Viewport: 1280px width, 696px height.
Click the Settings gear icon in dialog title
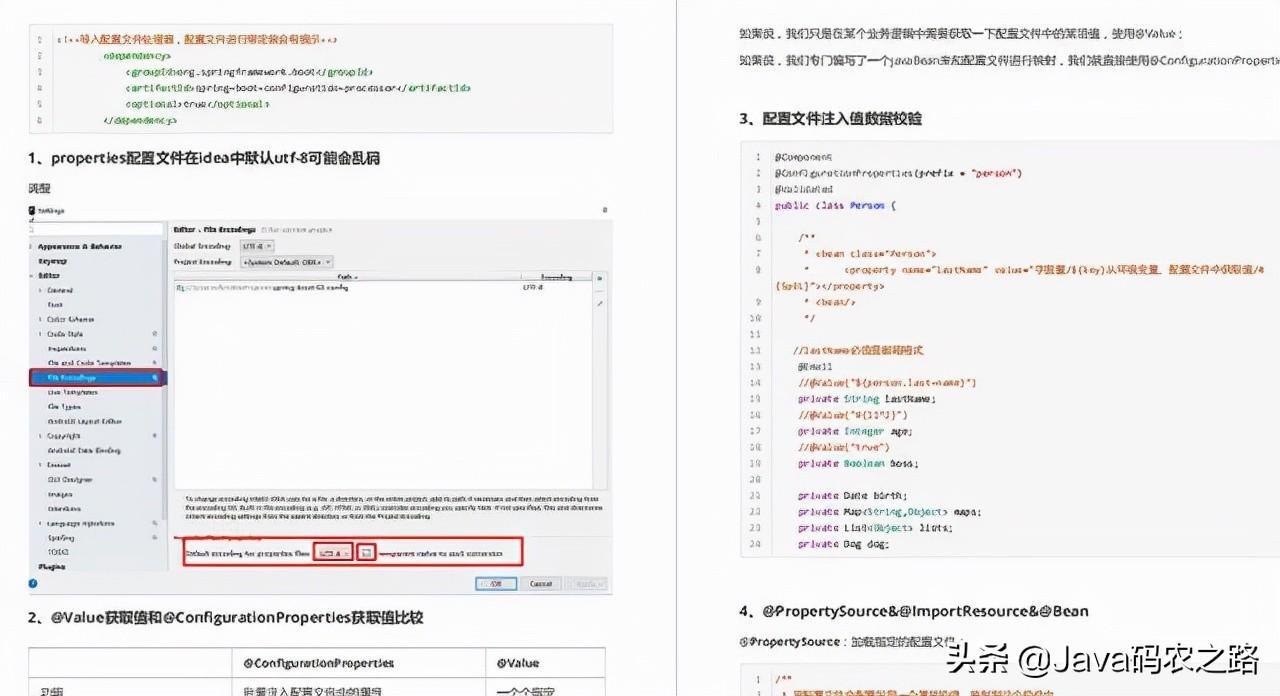point(32,210)
